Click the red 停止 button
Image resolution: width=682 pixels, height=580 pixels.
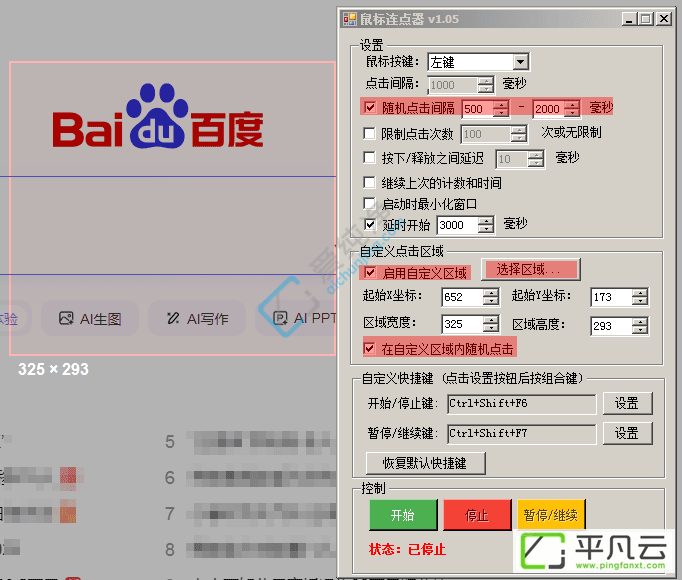click(x=477, y=515)
